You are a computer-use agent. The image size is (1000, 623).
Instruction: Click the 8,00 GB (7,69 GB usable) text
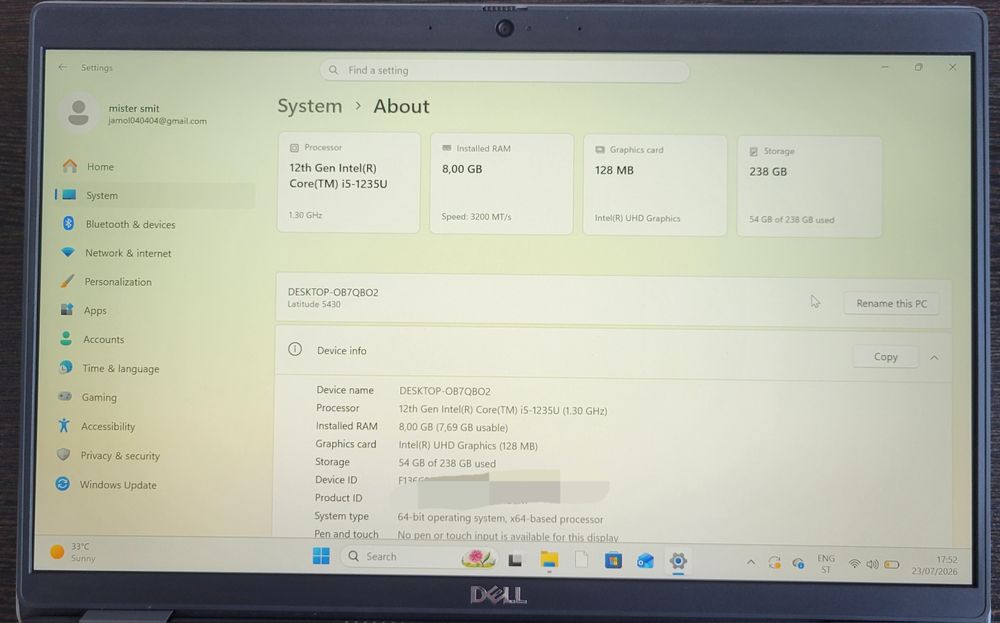point(453,427)
